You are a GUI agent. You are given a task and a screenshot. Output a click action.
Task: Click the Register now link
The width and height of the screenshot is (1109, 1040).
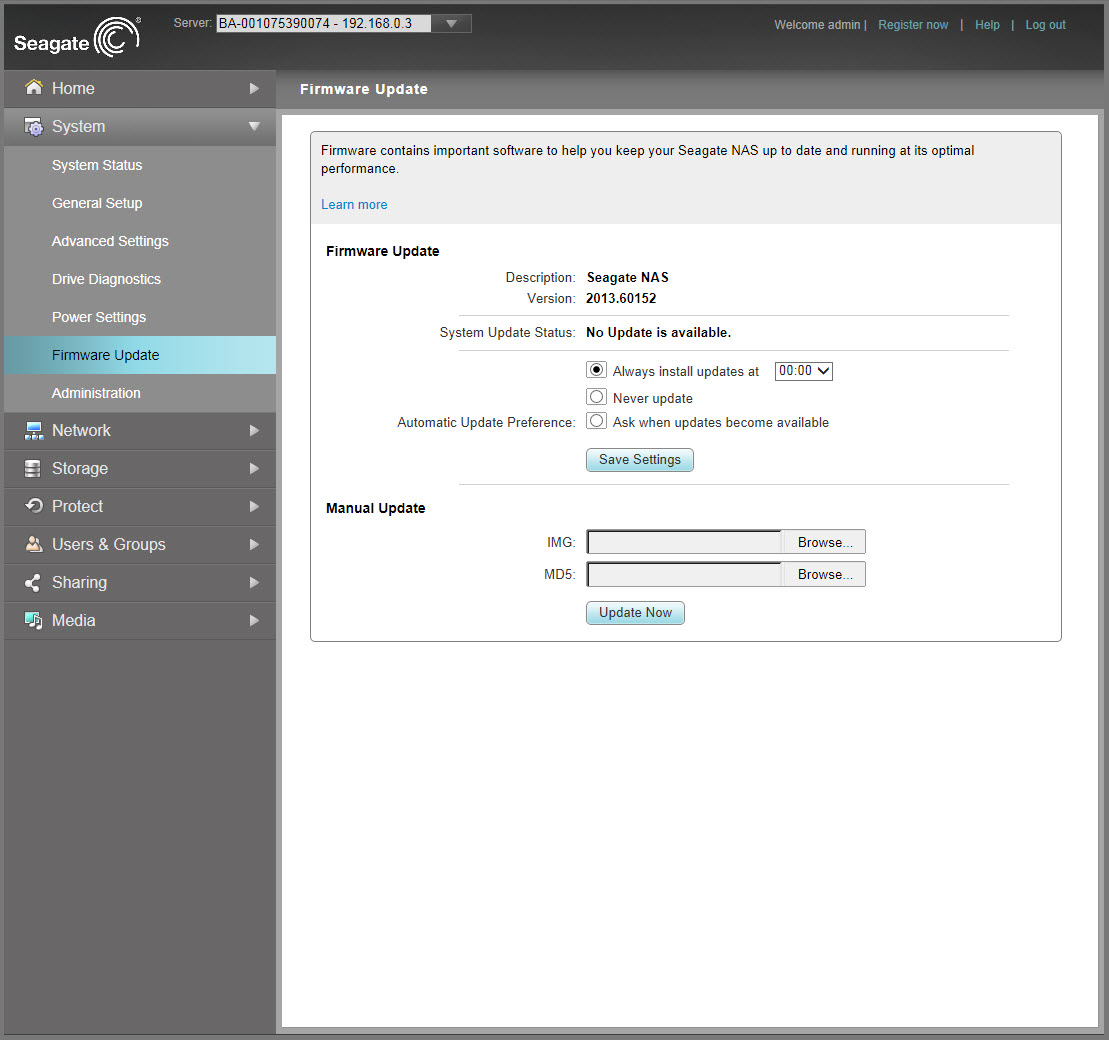coord(913,25)
